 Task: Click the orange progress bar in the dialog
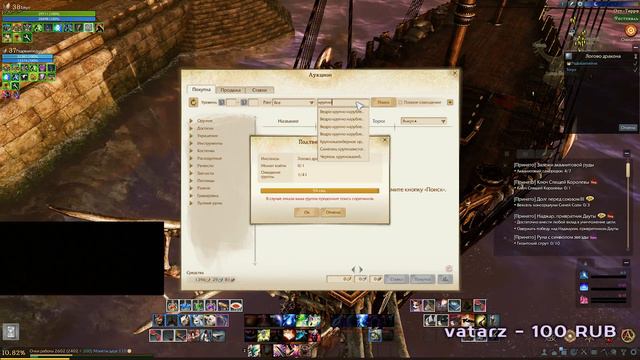click(x=320, y=191)
